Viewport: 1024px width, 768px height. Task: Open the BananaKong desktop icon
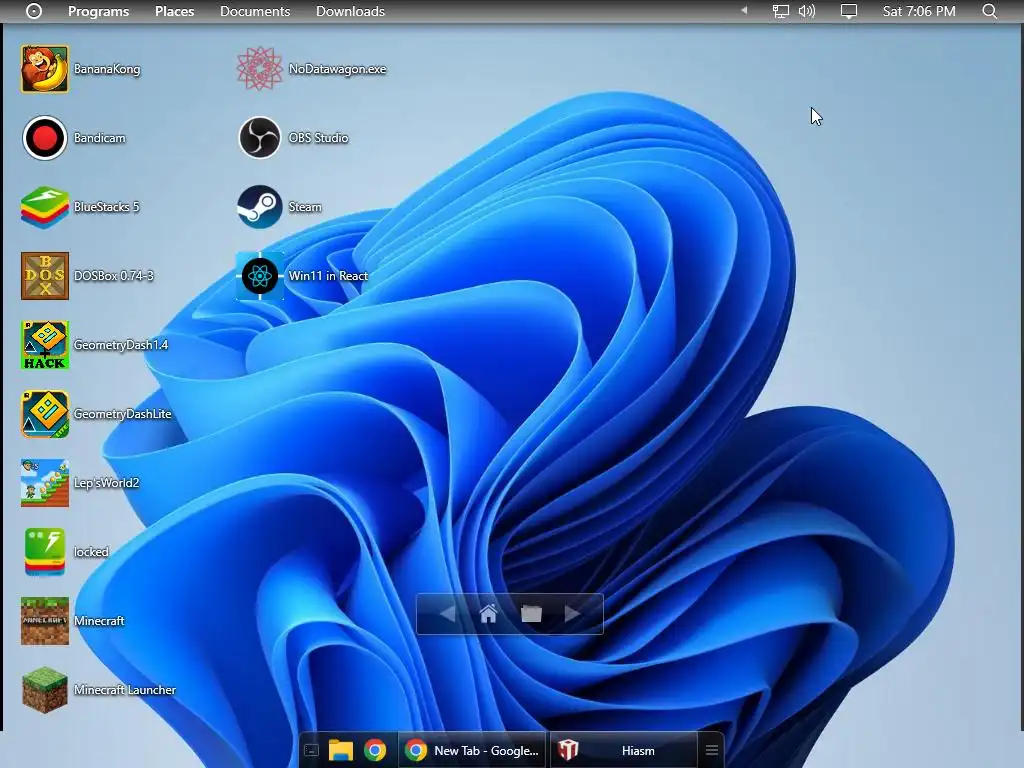click(x=44, y=69)
